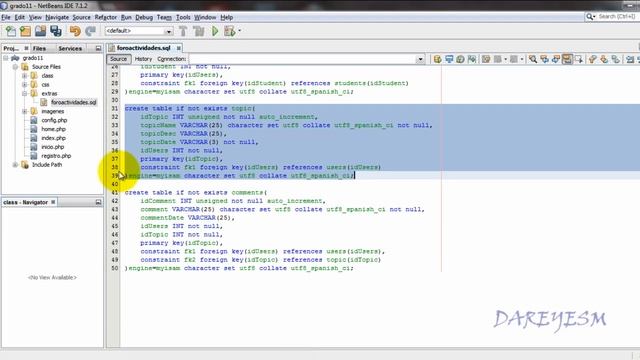640x360 pixels.
Task: Click the New File toolbar icon
Action: pos(11,31)
